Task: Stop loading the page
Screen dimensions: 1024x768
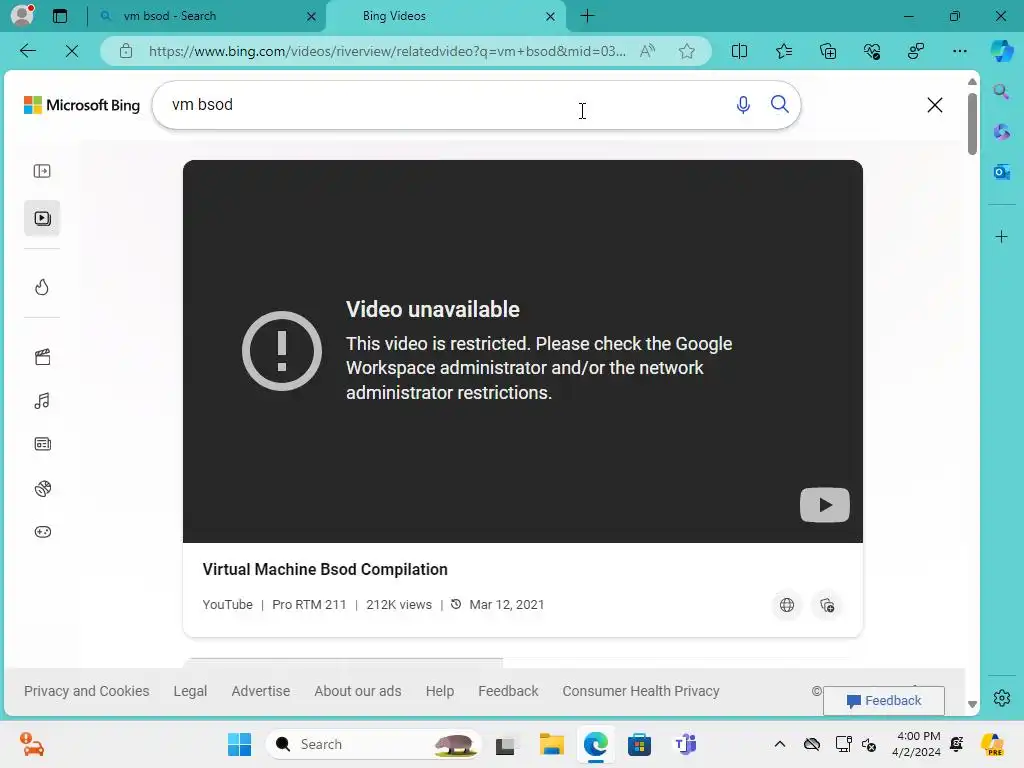Action: (72, 51)
